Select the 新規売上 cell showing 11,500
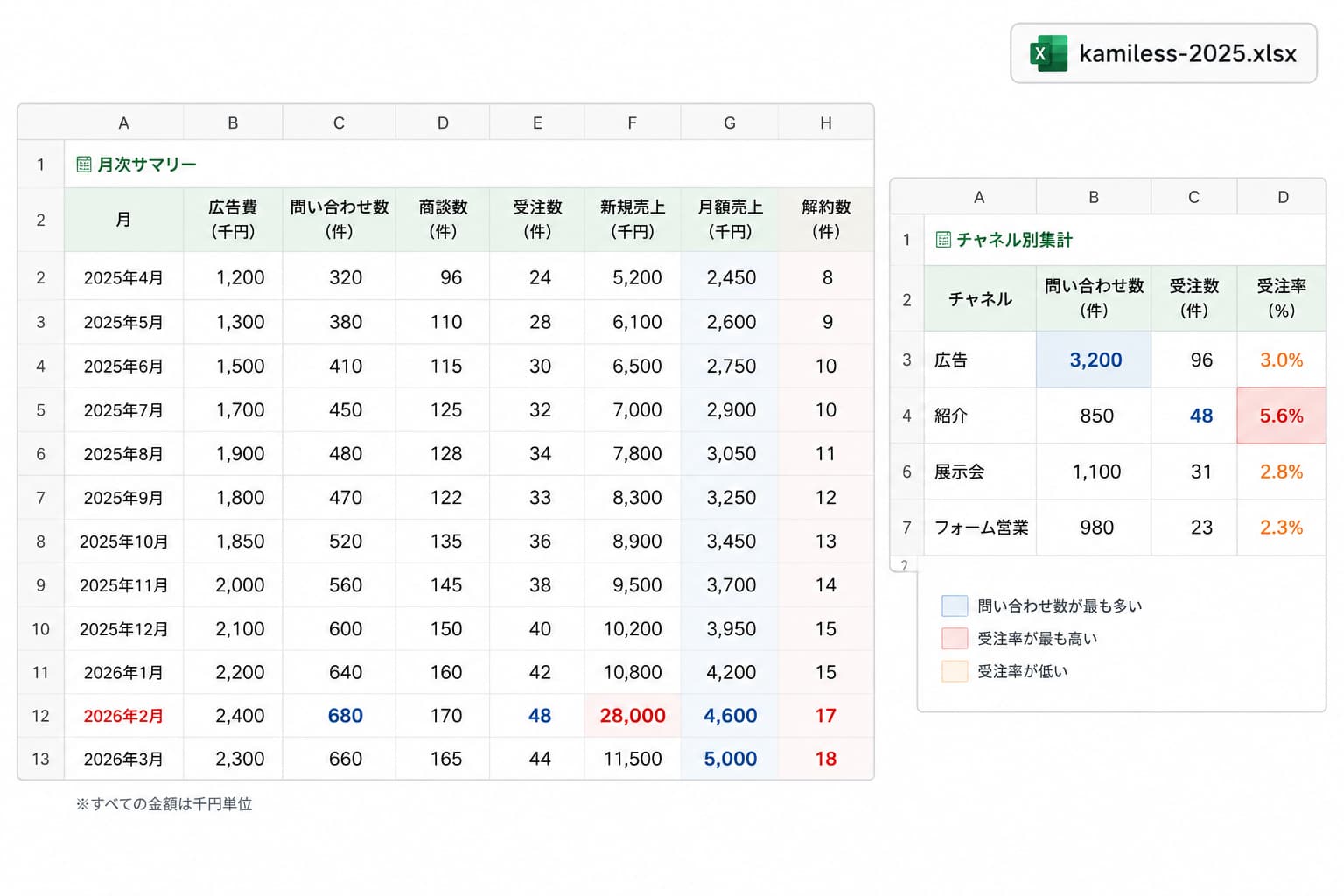The image size is (1344, 896). click(x=633, y=759)
